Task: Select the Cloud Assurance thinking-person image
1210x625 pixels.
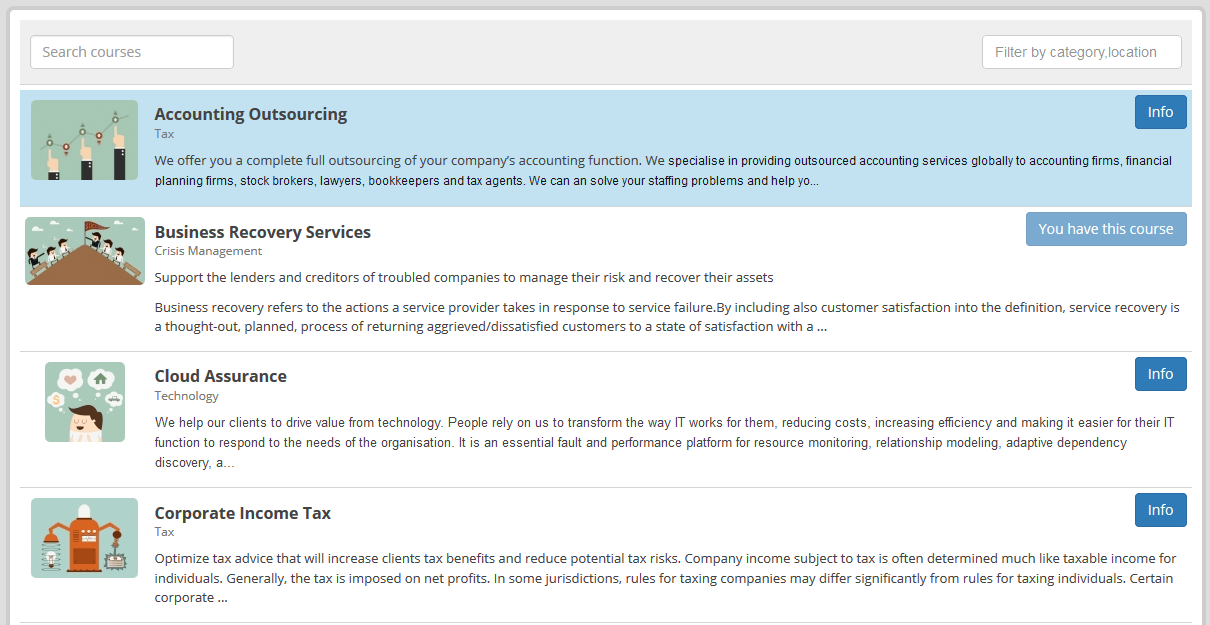Action: coord(85,402)
